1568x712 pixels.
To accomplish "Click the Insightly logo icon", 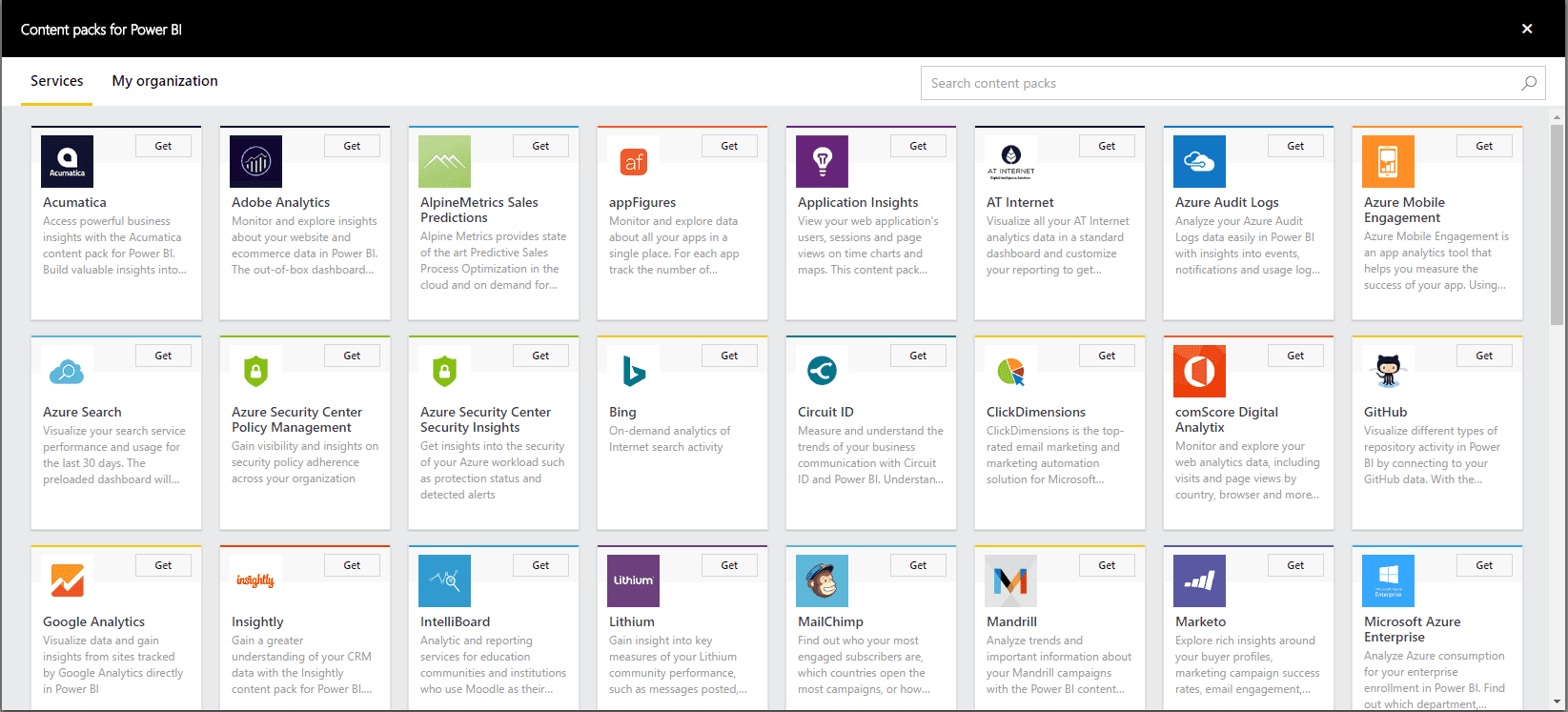I will (255, 580).
